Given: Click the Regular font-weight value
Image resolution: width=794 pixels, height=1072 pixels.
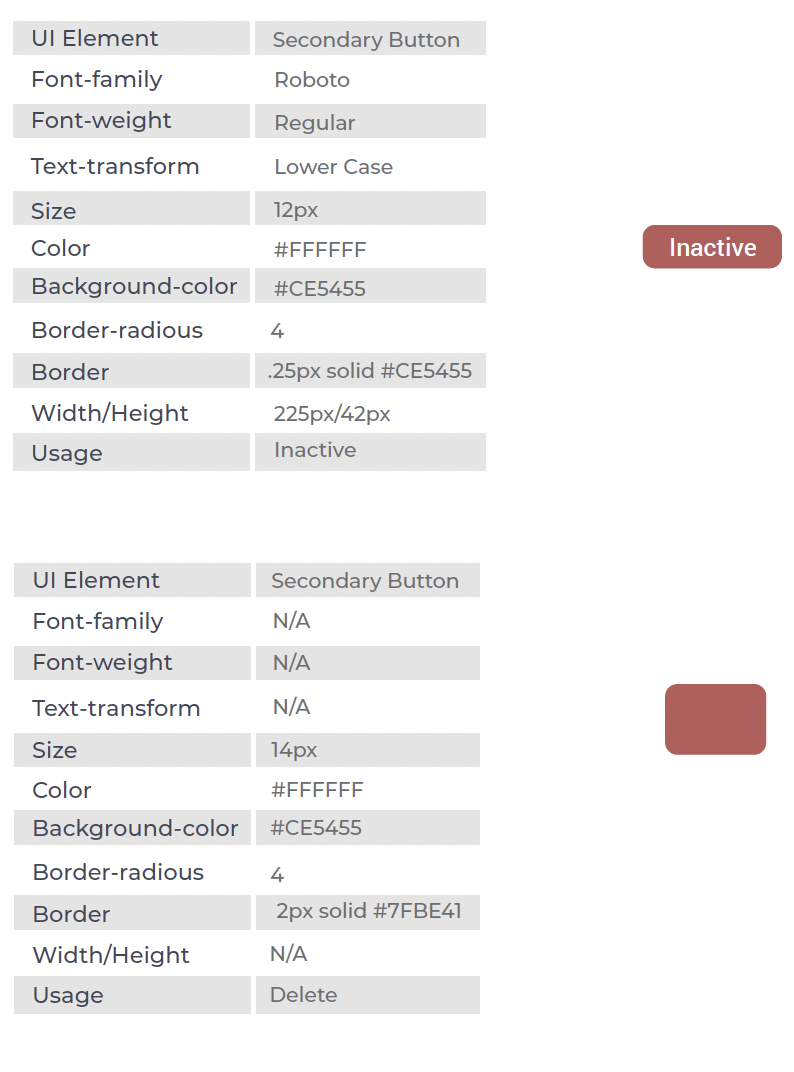Looking at the screenshot, I should point(315,123).
